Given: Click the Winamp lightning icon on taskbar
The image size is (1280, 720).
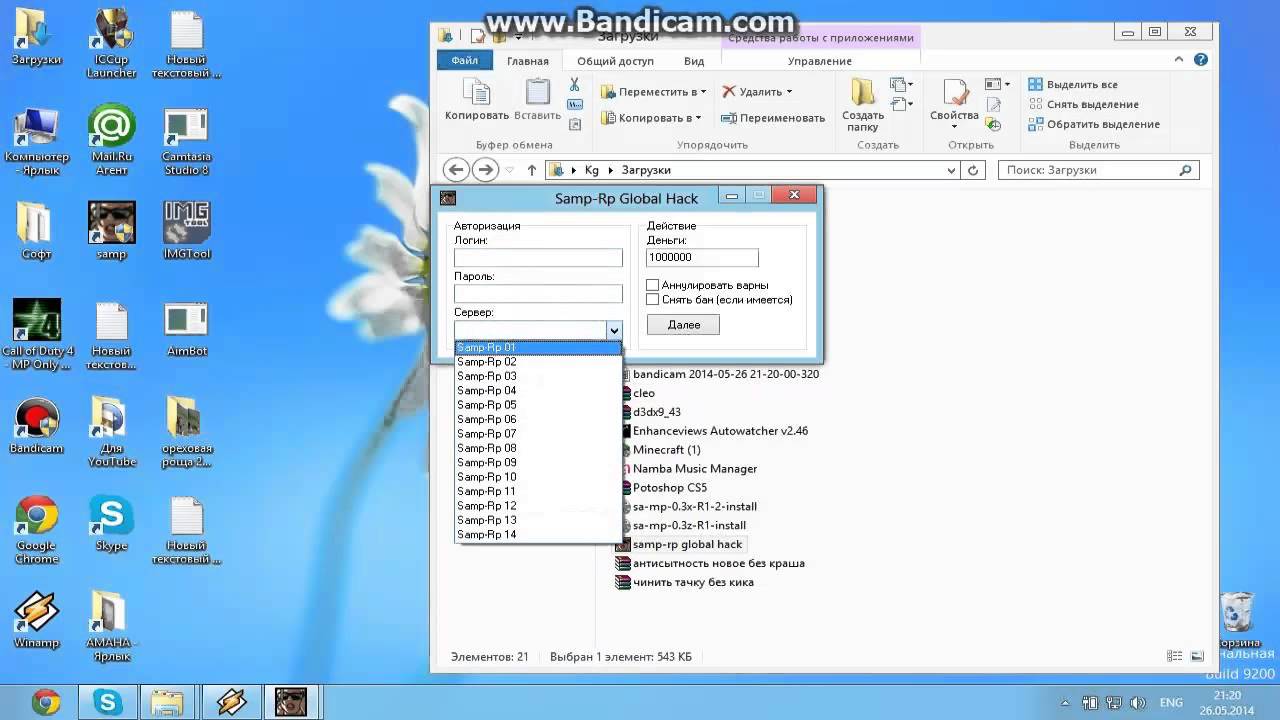Looking at the screenshot, I should tap(230, 702).
